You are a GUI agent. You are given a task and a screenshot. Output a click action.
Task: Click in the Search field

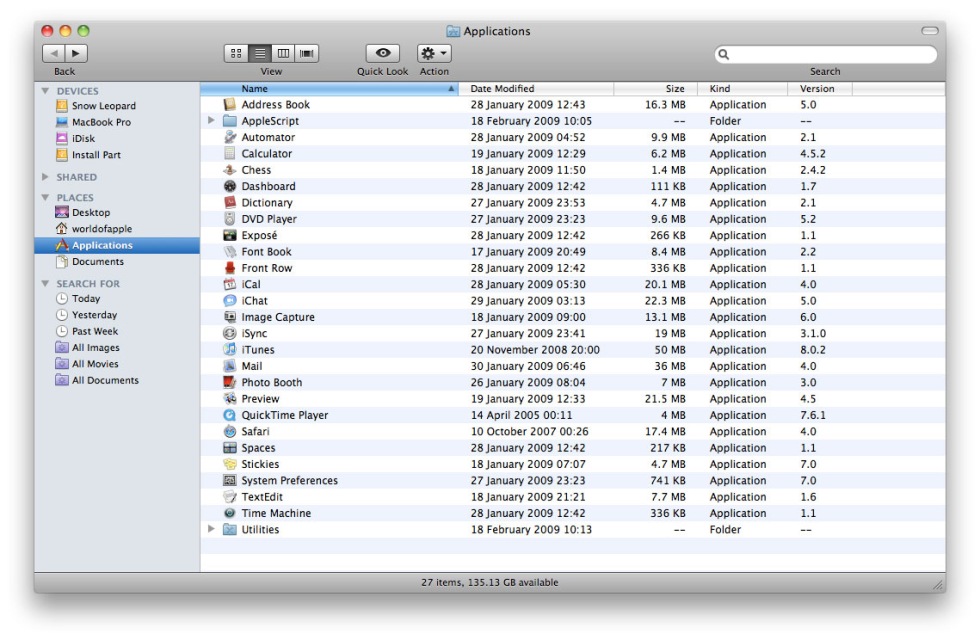click(830, 55)
